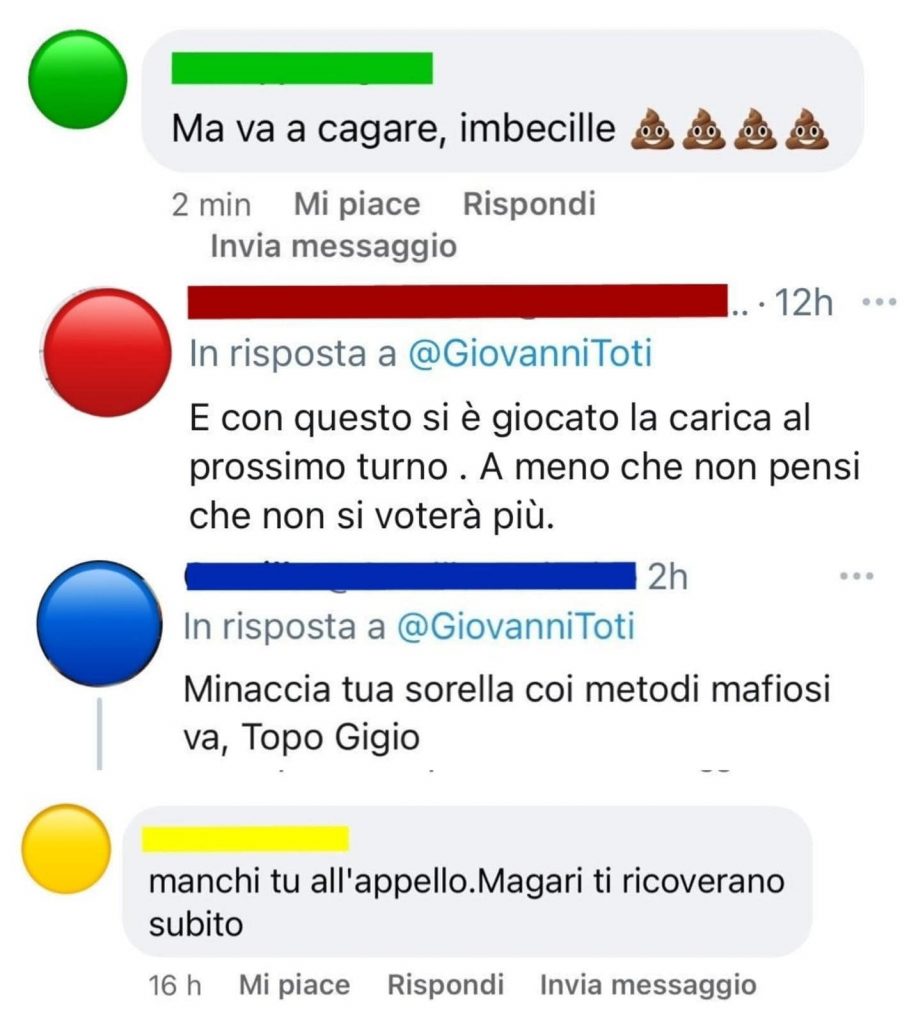Like the "Ma va a cagare" comment
This screenshot has width=916, height=1024.
point(357,205)
